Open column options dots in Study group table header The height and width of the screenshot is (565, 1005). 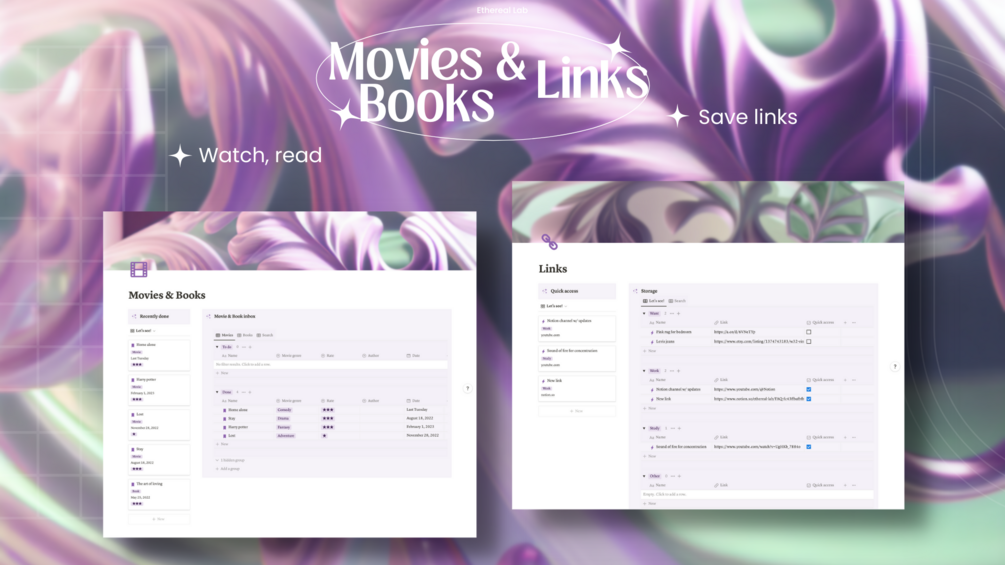(x=854, y=438)
